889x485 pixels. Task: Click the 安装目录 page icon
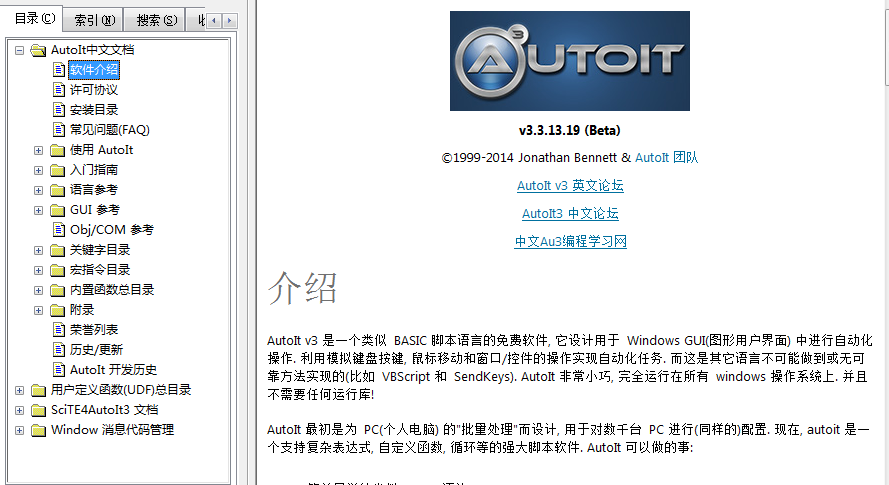pyautogui.click(x=59, y=109)
